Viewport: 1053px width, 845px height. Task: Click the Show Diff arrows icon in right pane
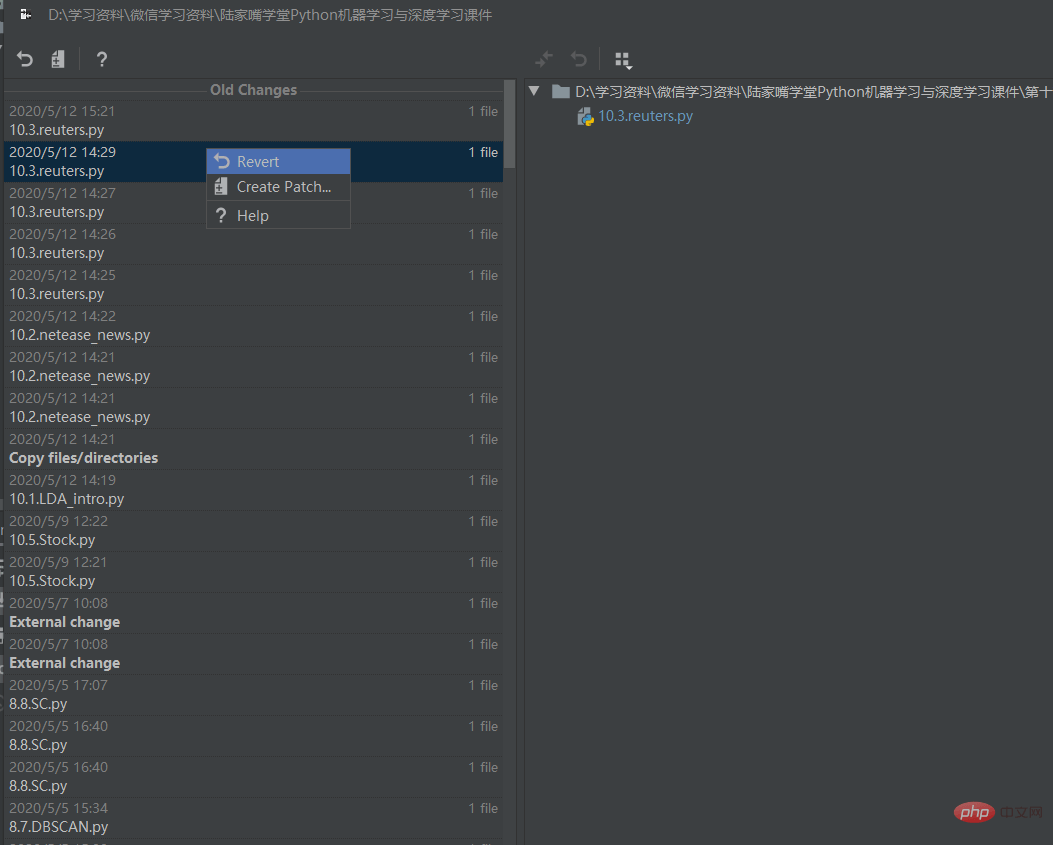point(544,59)
